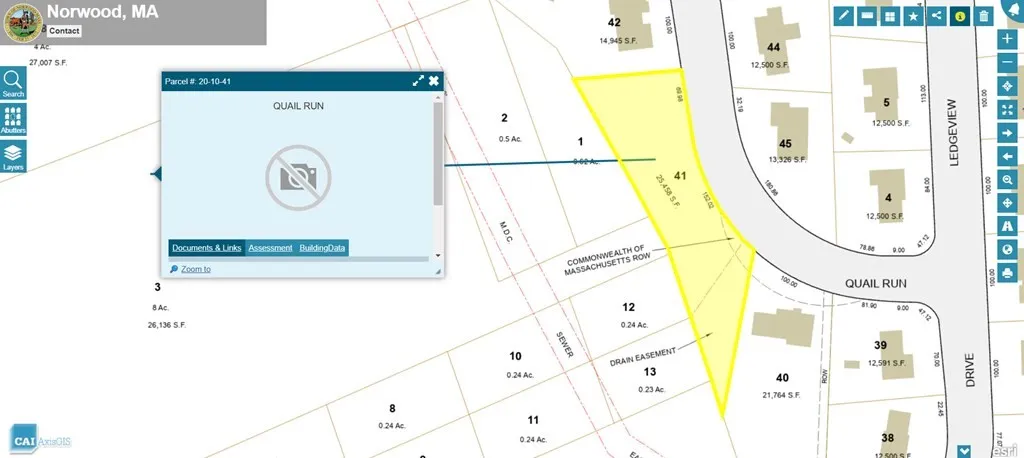The width and height of the screenshot is (1024, 458).
Task: Select the pencil draw tool
Action: coord(843,15)
